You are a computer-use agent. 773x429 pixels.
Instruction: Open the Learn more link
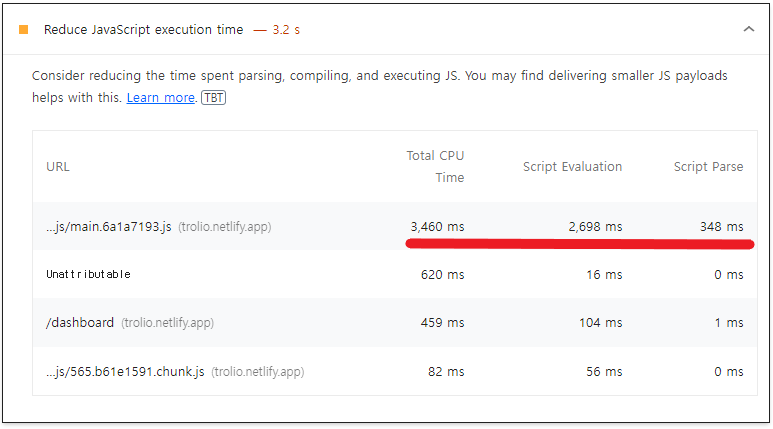click(161, 98)
